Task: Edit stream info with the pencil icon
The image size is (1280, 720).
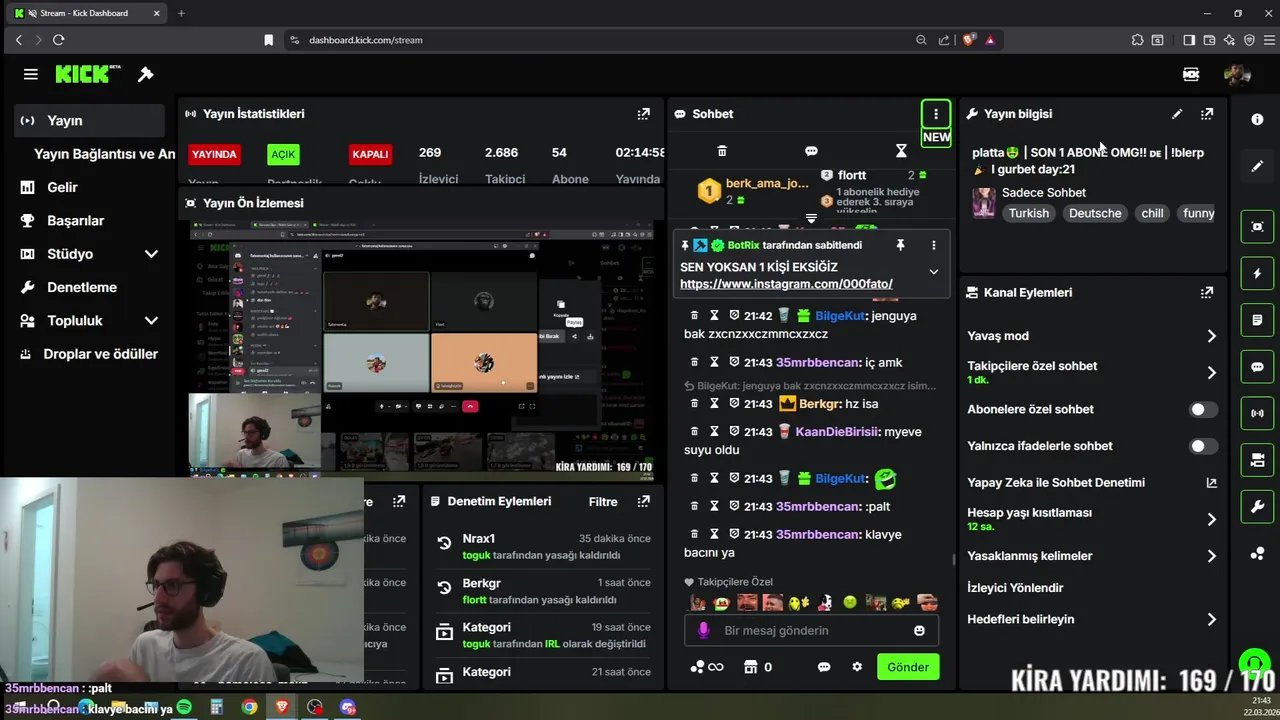Action: click(1177, 114)
